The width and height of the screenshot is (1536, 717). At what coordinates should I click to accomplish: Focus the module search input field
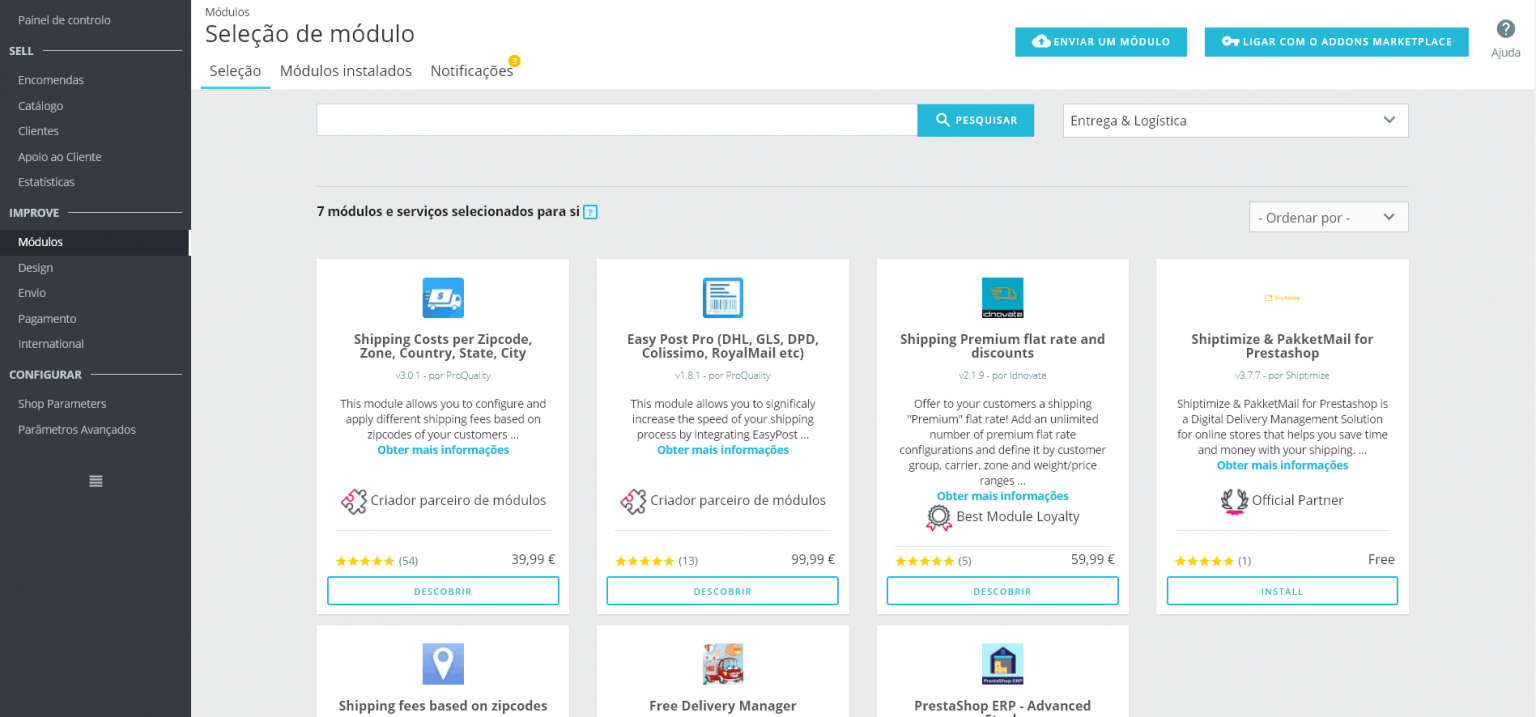click(617, 120)
